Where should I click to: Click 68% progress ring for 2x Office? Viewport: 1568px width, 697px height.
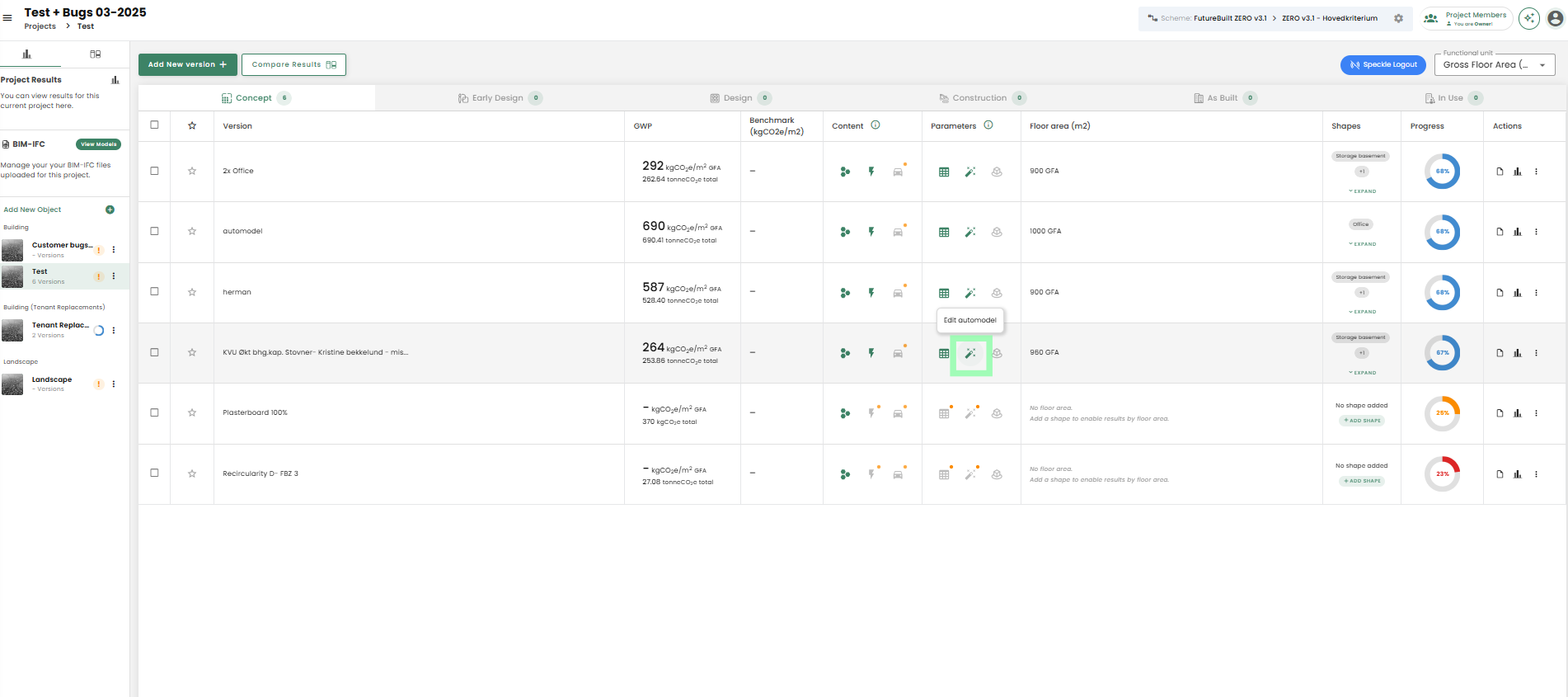pyautogui.click(x=1442, y=172)
